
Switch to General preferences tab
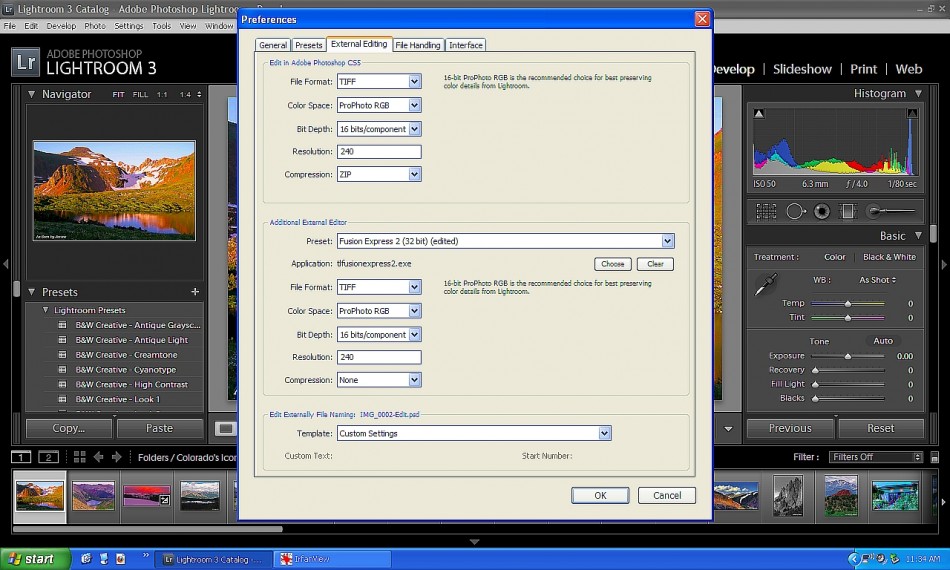273,45
